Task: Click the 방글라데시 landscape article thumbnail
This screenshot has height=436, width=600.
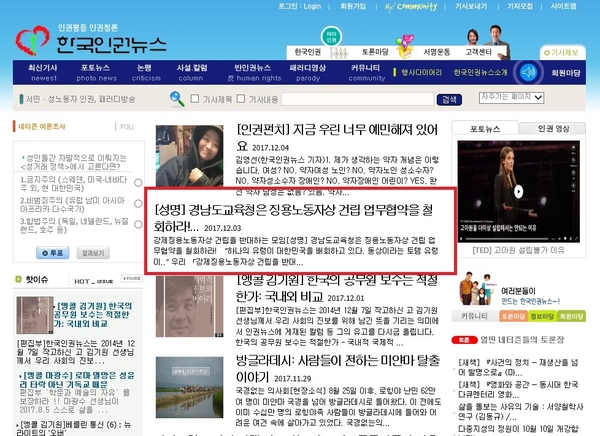Action: [x=189, y=387]
